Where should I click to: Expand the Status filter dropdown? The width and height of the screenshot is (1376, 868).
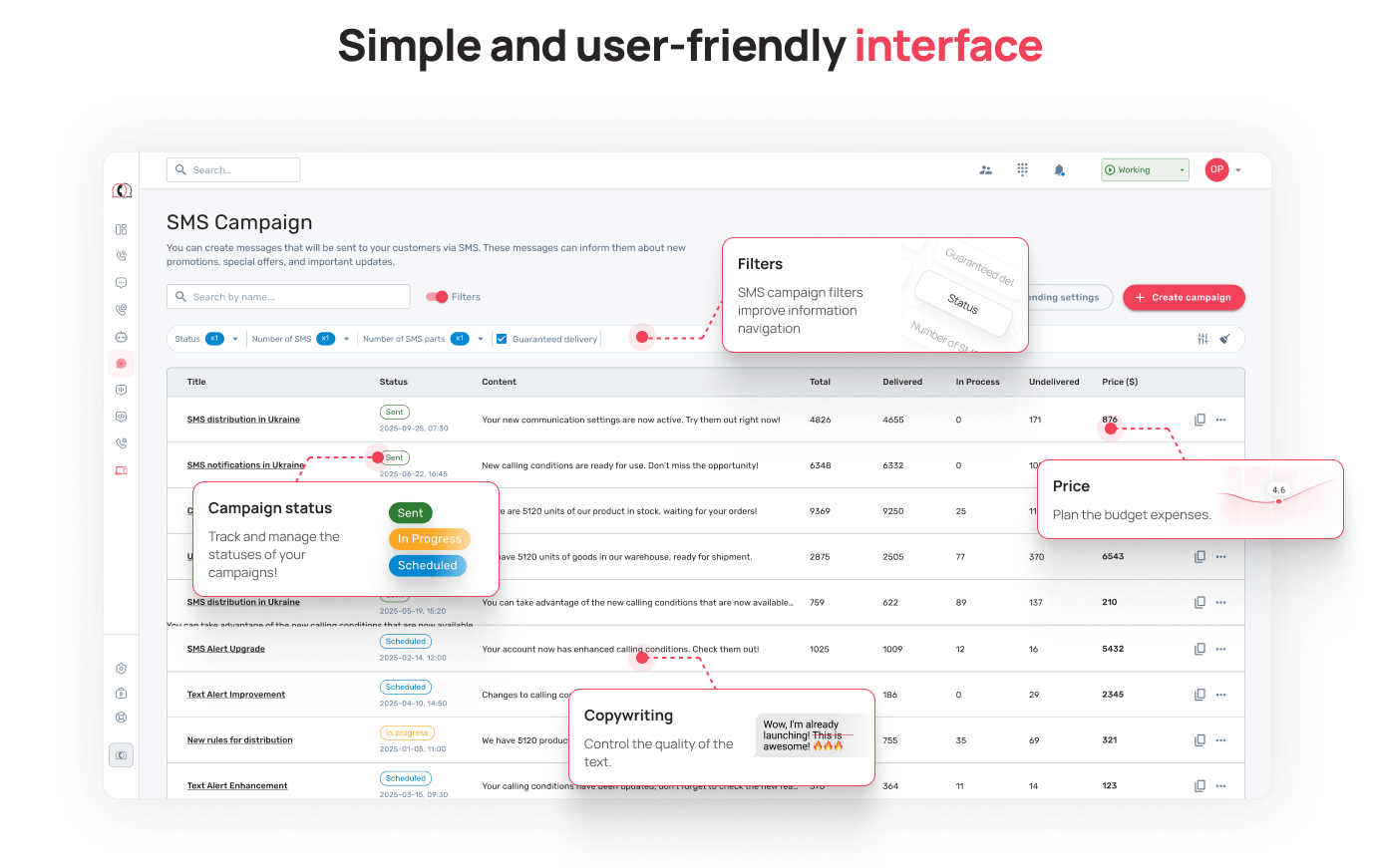tap(235, 339)
